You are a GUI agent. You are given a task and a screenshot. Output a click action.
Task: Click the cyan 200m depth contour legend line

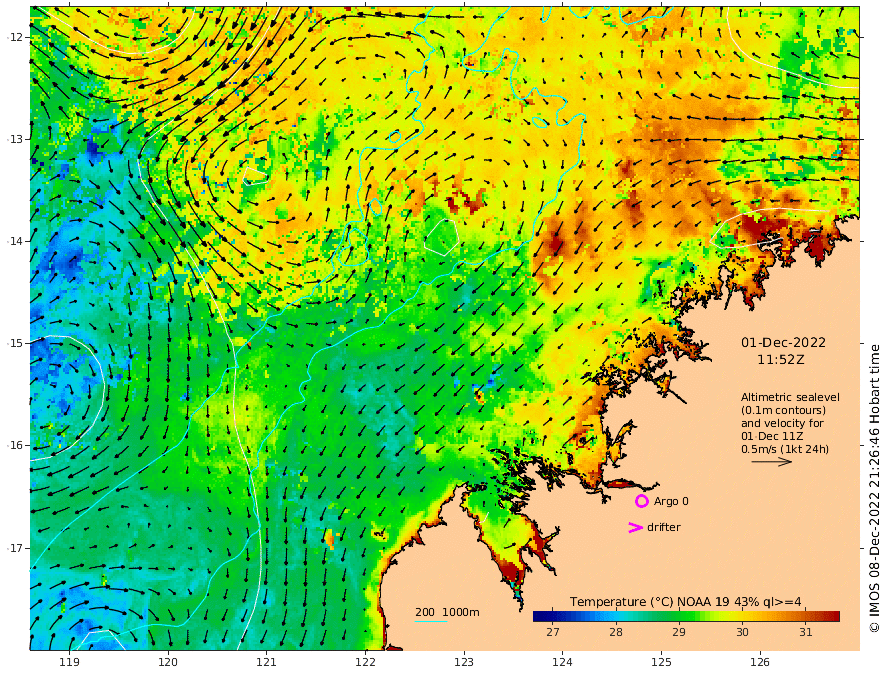(431, 621)
